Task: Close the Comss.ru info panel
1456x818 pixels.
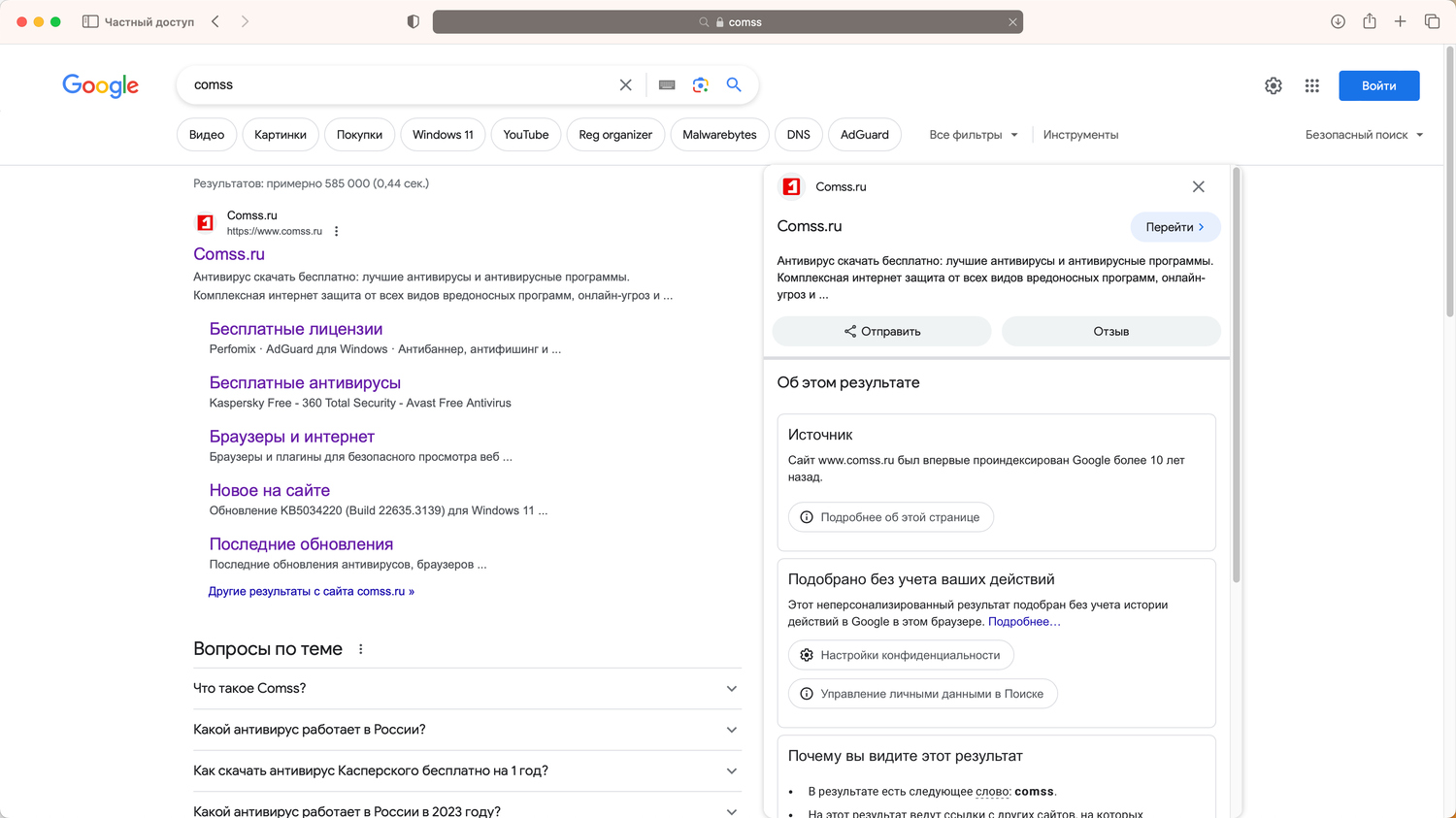Action: tap(1199, 187)
